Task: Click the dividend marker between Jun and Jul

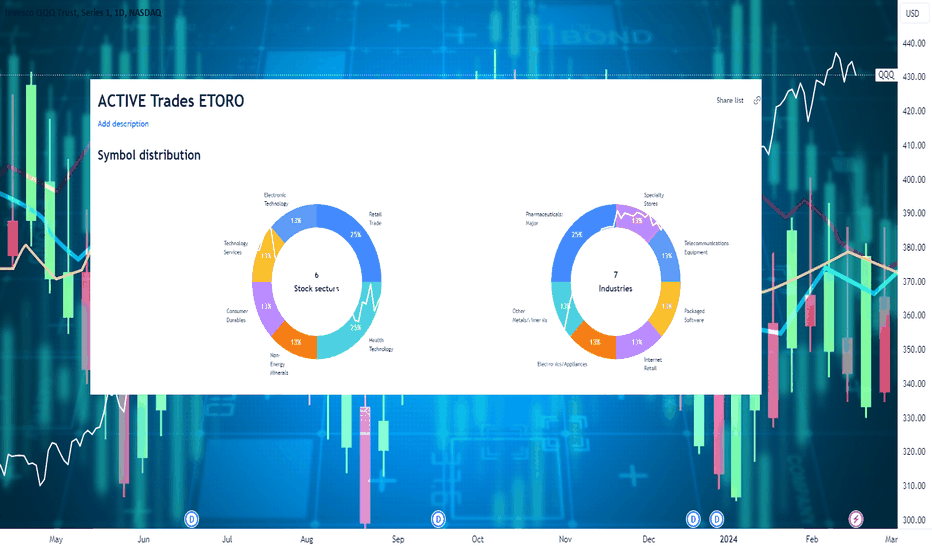Action: tap(191, 519)
